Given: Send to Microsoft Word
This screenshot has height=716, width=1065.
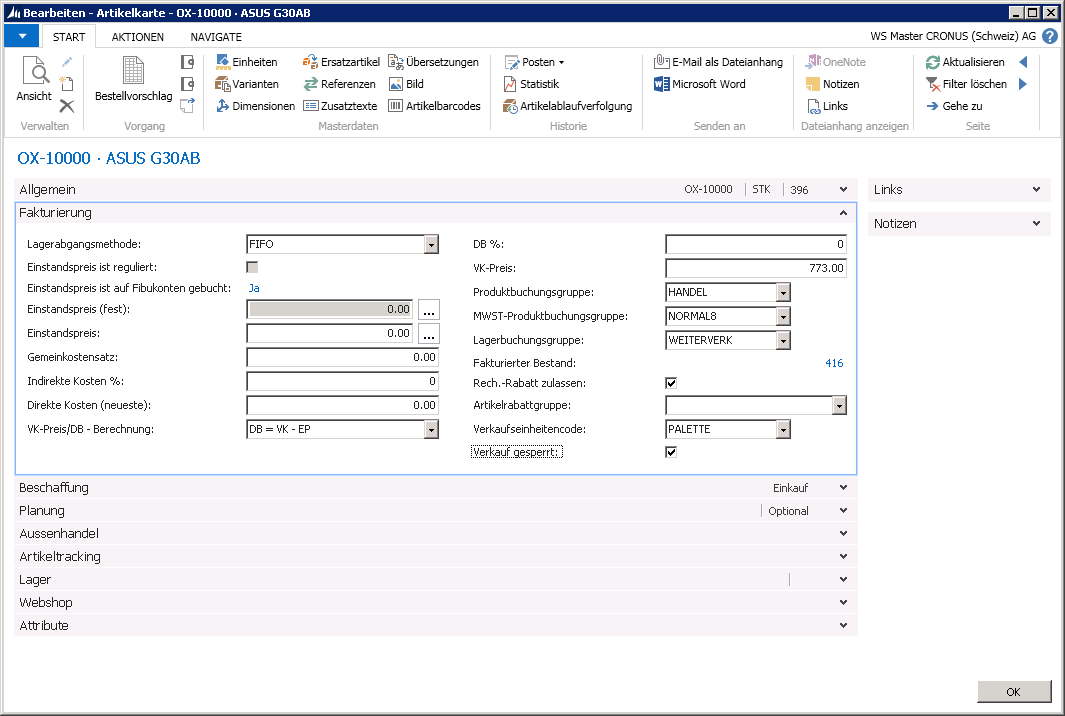Looking at the screenshot, I should coord(700,84).
